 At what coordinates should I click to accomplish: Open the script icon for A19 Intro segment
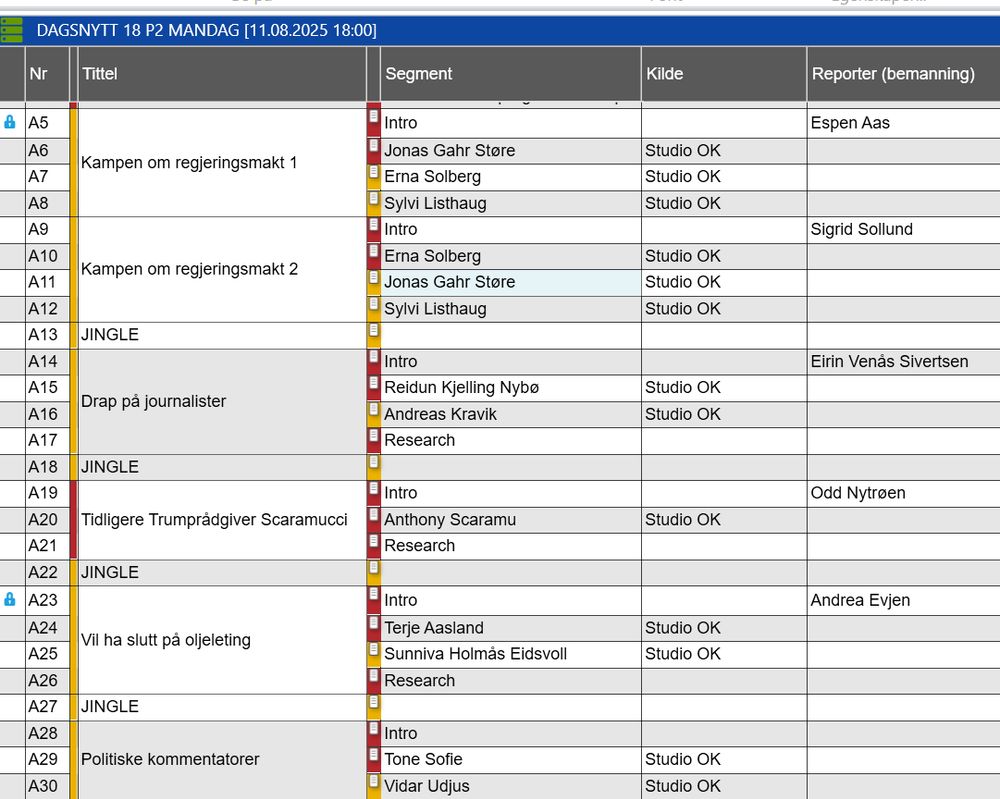click(x=374, y=488)
